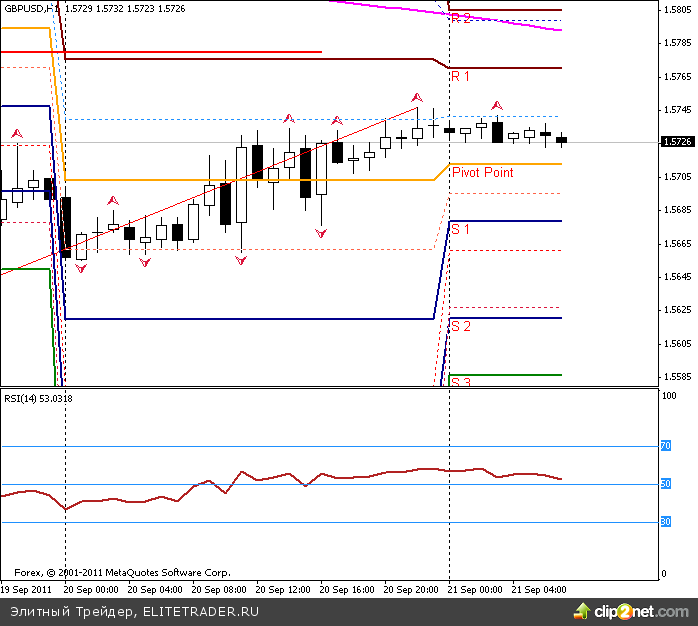Select the S 1 support label
This screenshot has width=698, height=626.
[460, 229]
